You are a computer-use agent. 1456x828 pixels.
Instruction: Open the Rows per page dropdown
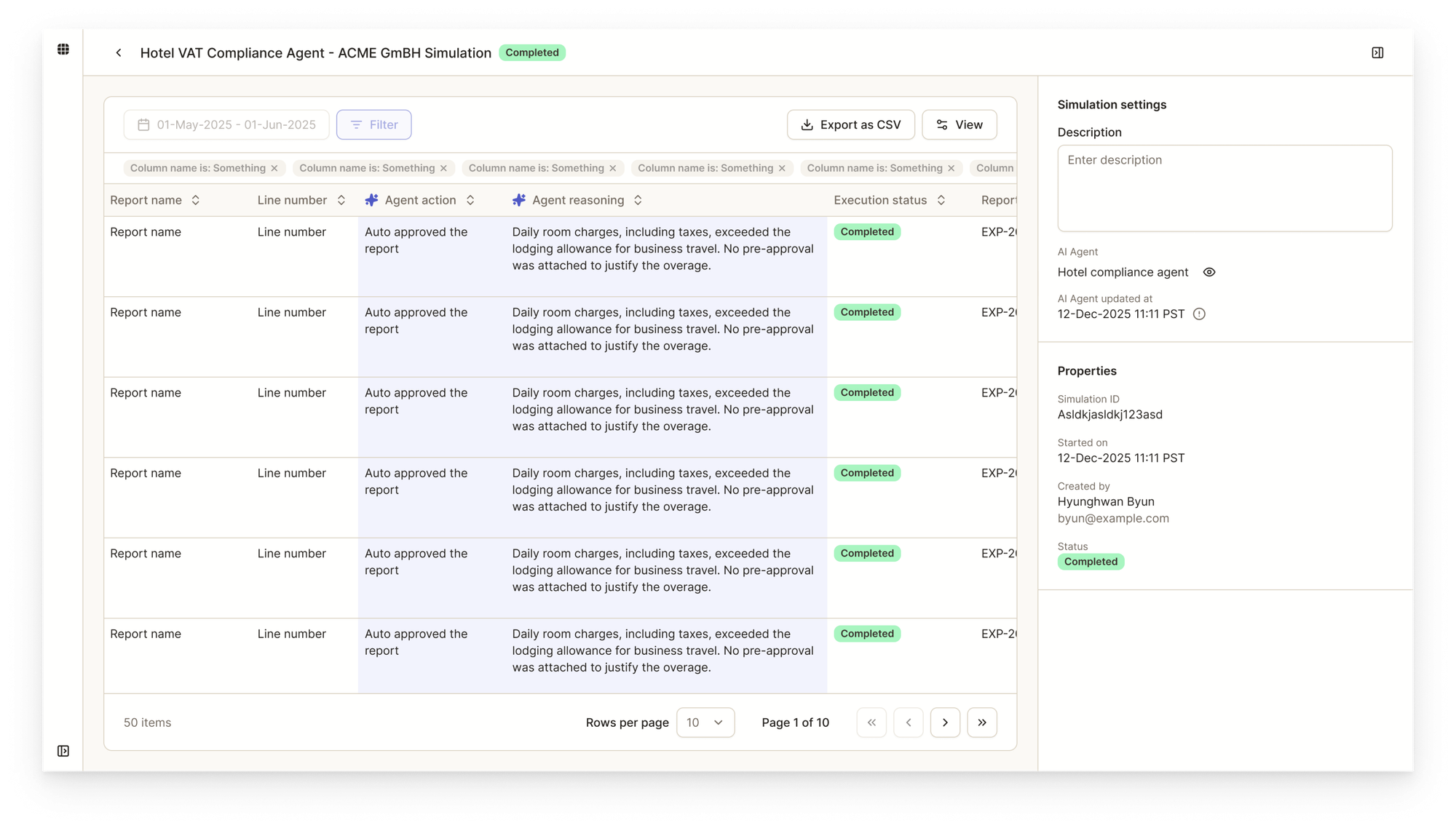click(705, 722)
